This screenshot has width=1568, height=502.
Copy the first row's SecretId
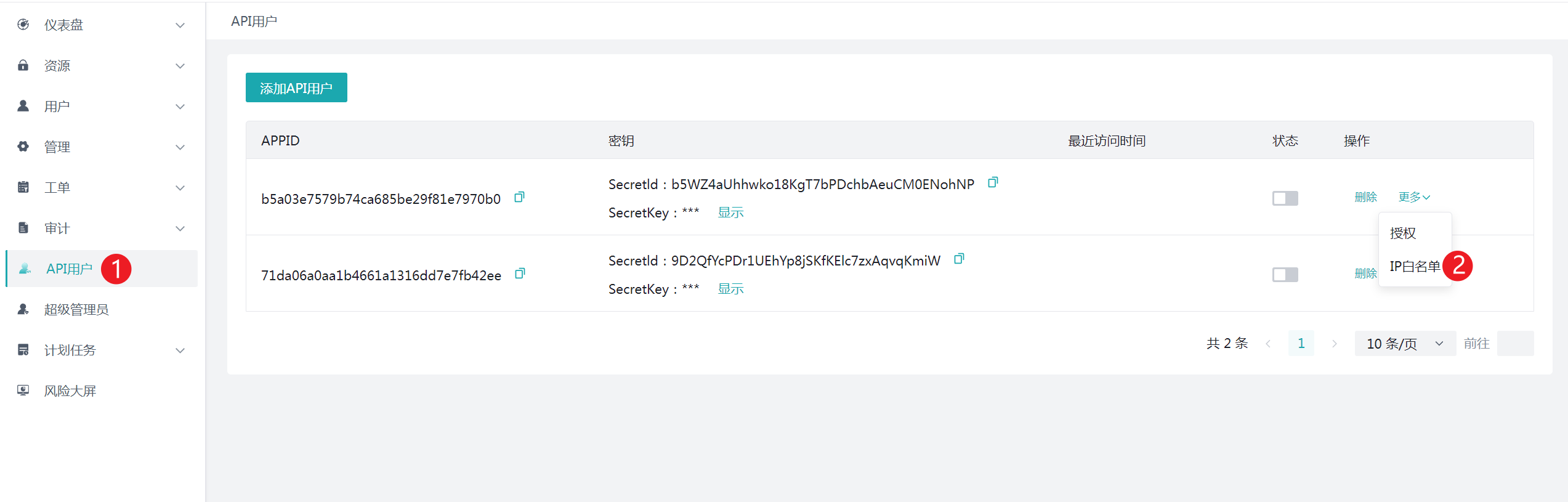pyautogui.click(x=992, y=182)
